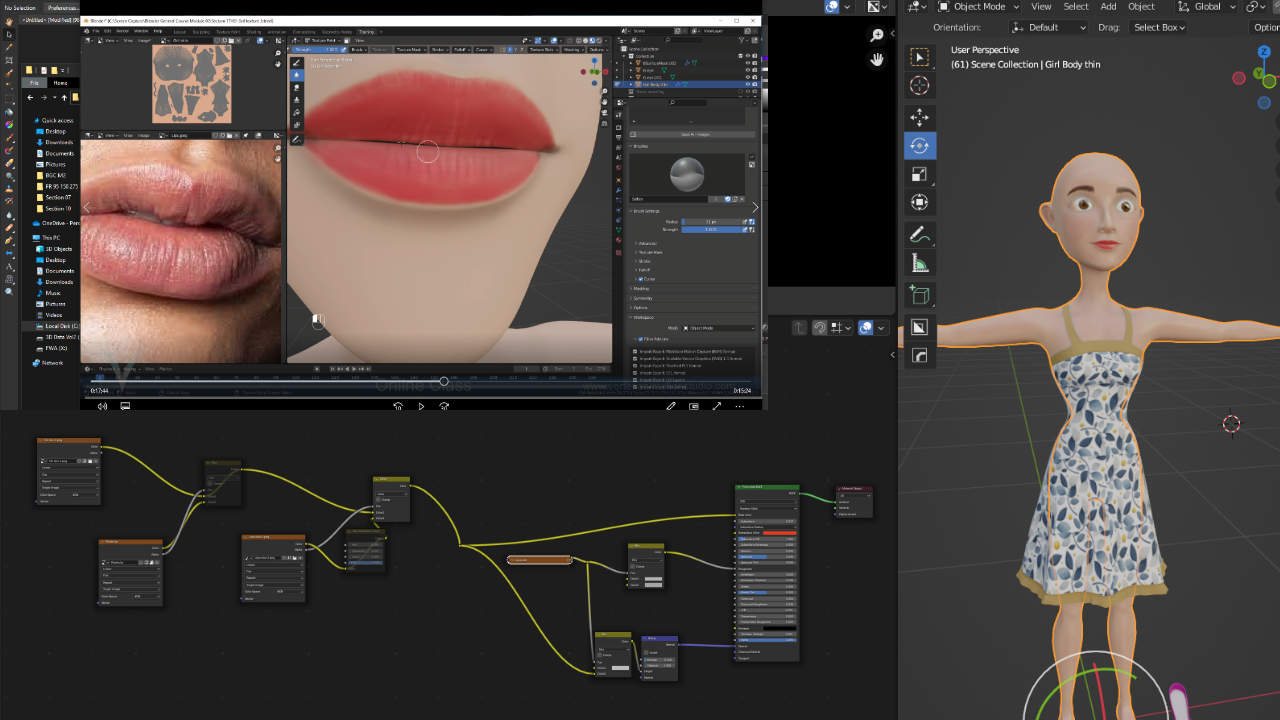Select the Principled BSDF node header
Viewport: 1280px width, 720px height.
coord(767,487)
